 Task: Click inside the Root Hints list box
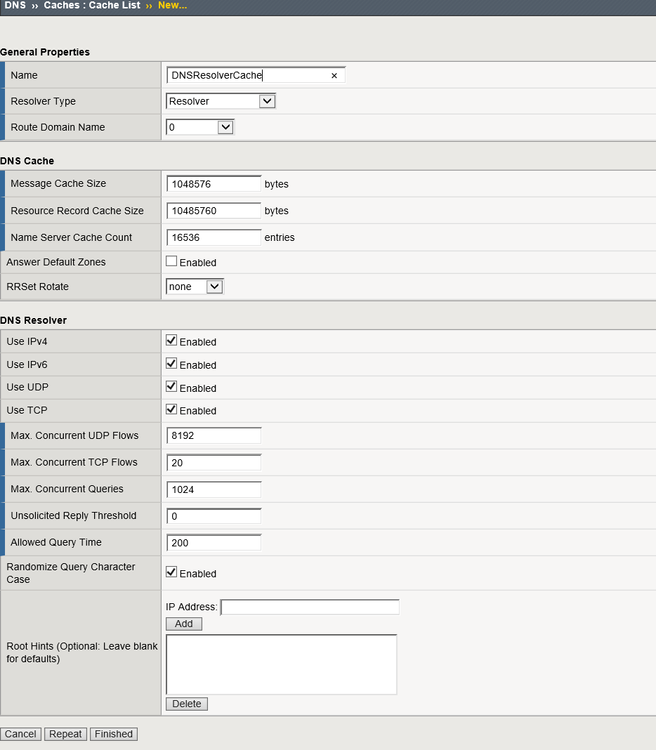point(281,664)
